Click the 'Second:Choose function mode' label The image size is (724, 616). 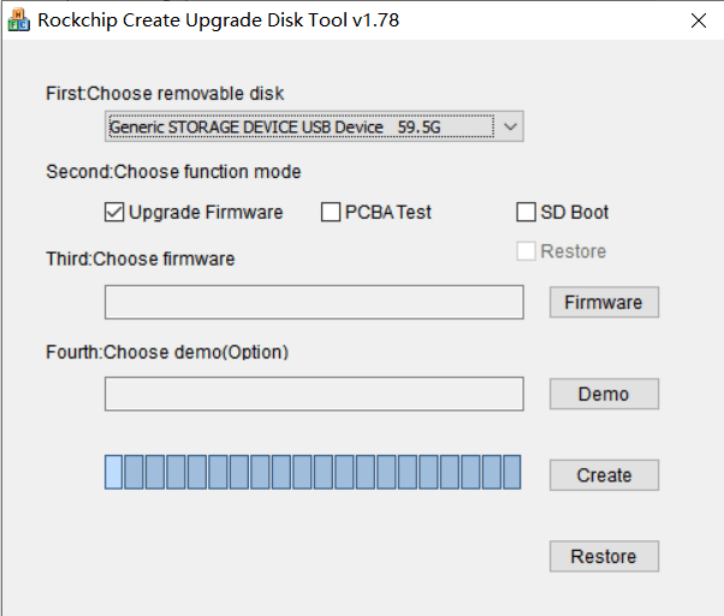[173, 171]
